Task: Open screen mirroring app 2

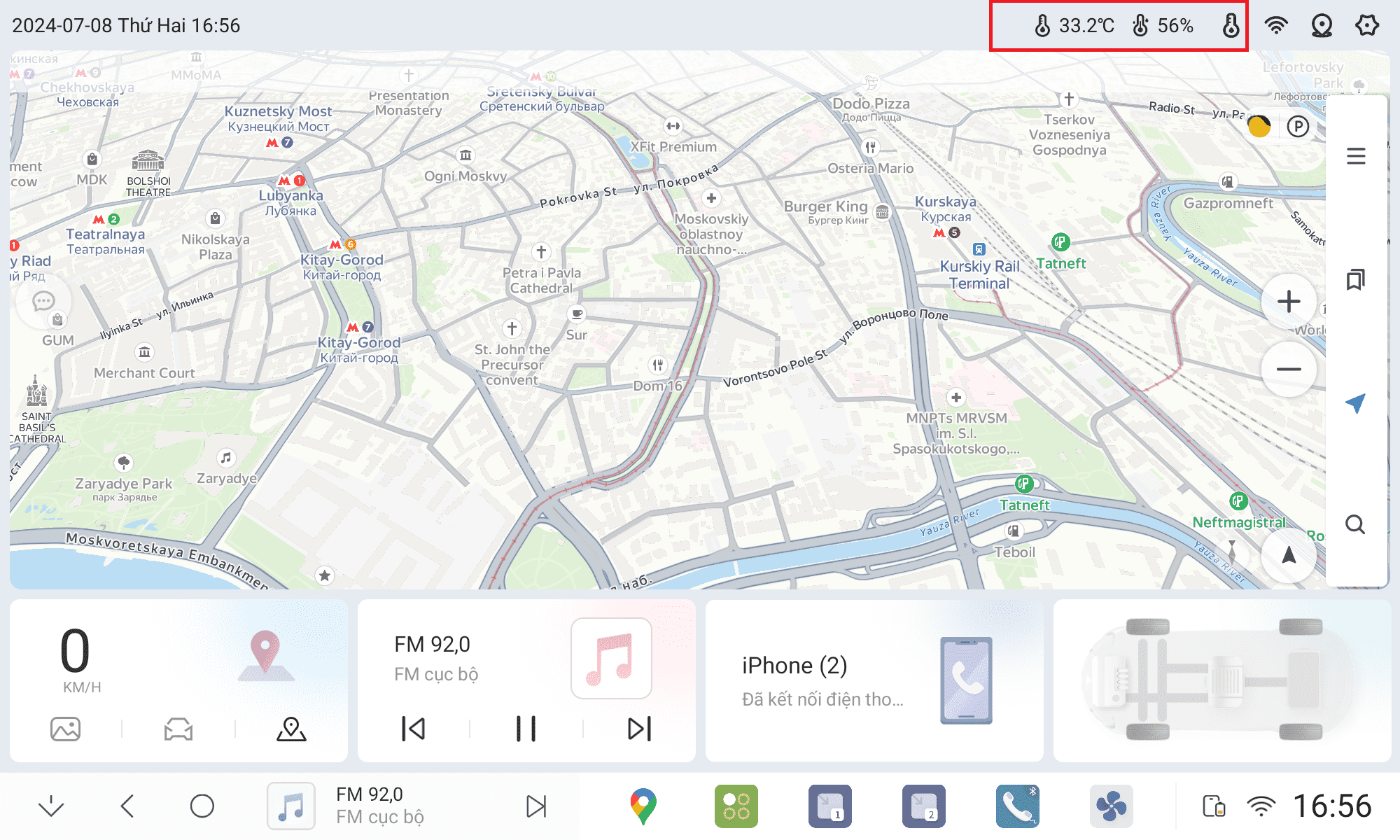Action: click(924, 806)
